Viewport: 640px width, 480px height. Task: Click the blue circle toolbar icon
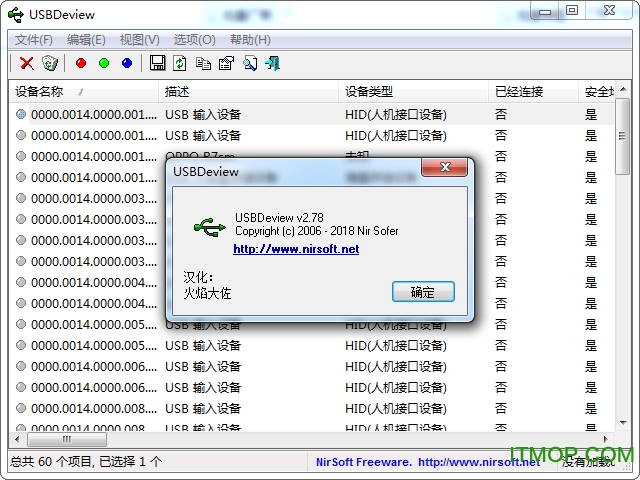[127, 63]
